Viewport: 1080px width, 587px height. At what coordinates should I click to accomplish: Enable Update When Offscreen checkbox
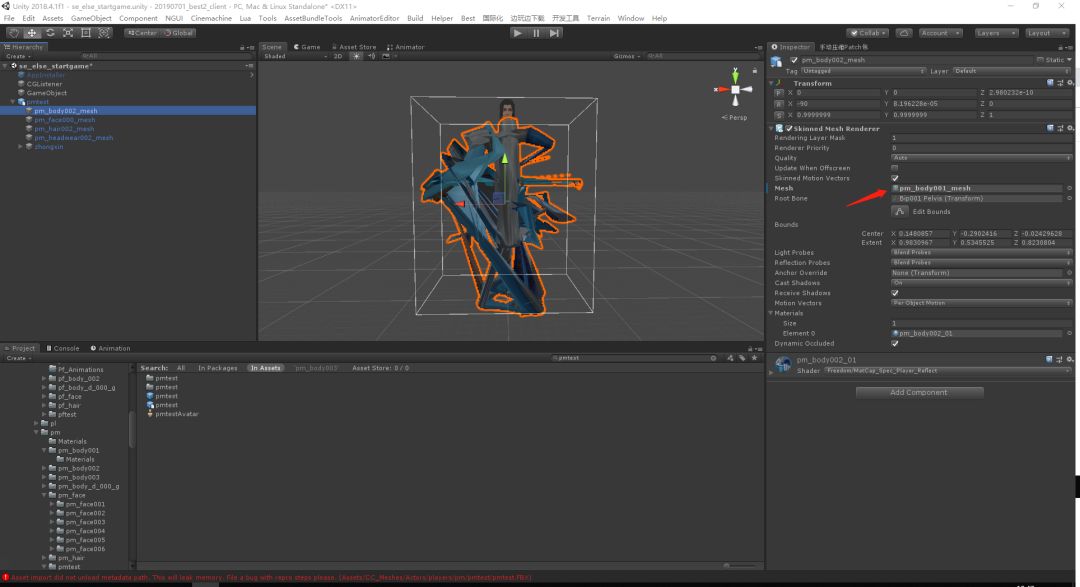895,168
